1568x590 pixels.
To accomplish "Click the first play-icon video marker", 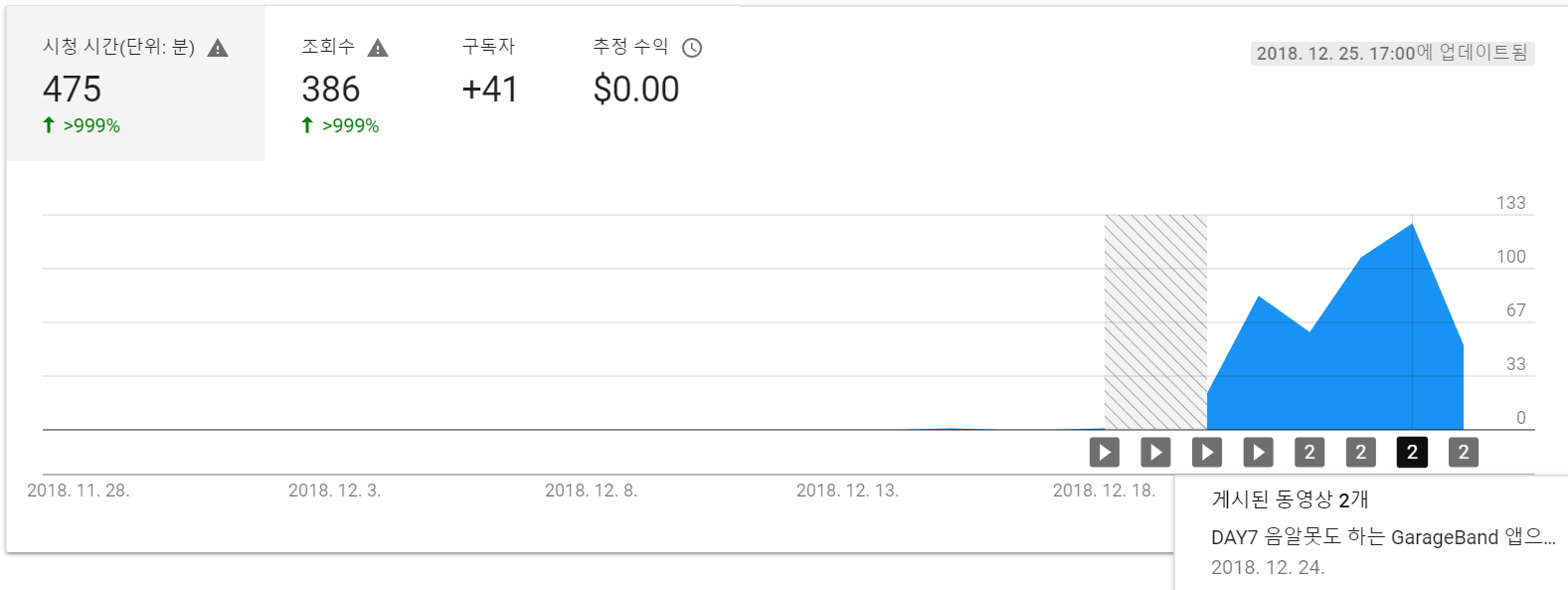I will pos(1104,453).
